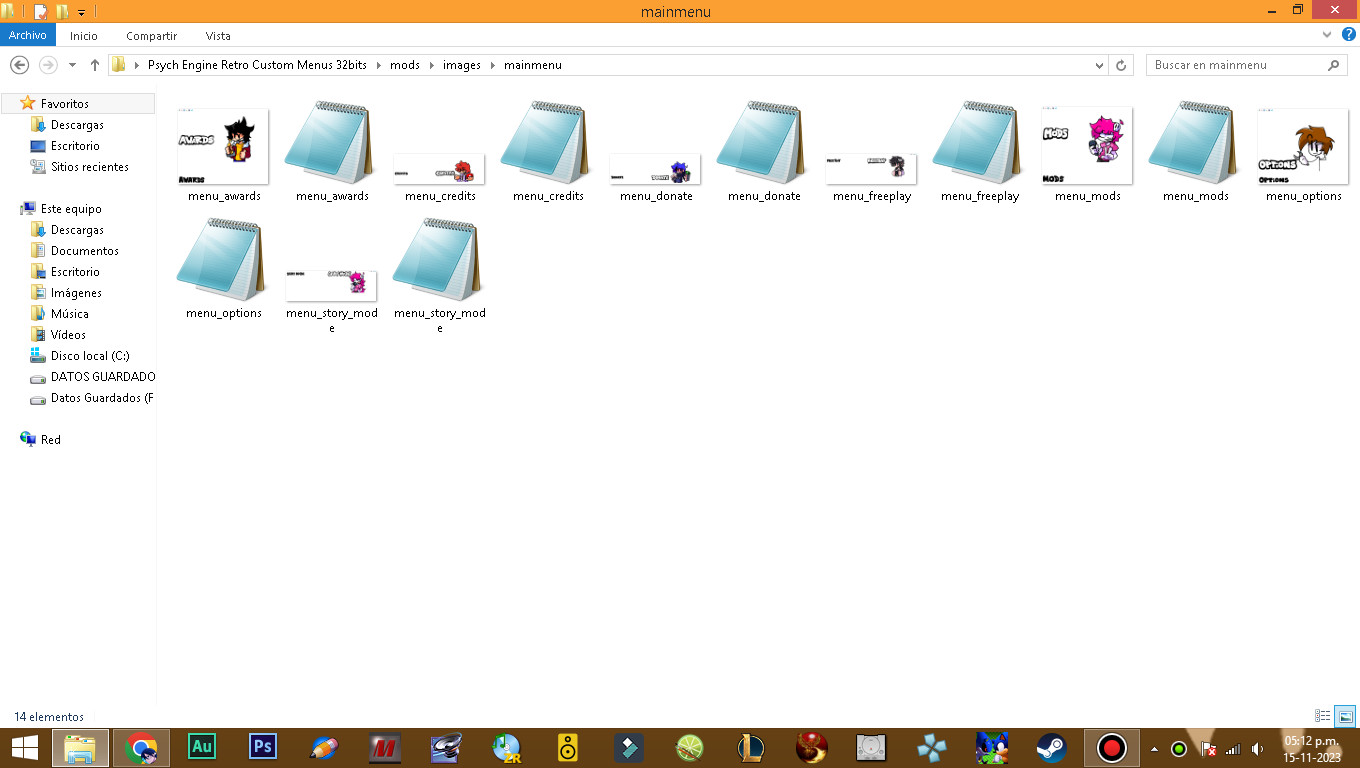Open the recent locations dropdown arrow
The width and height of the screenshot is (1360, 768).
[x=72, y=65]
